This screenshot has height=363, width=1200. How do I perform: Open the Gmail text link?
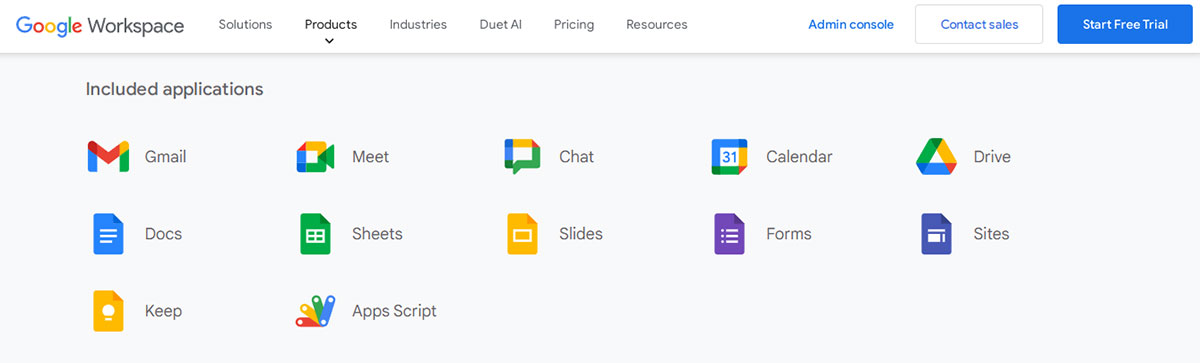(165, 157)
